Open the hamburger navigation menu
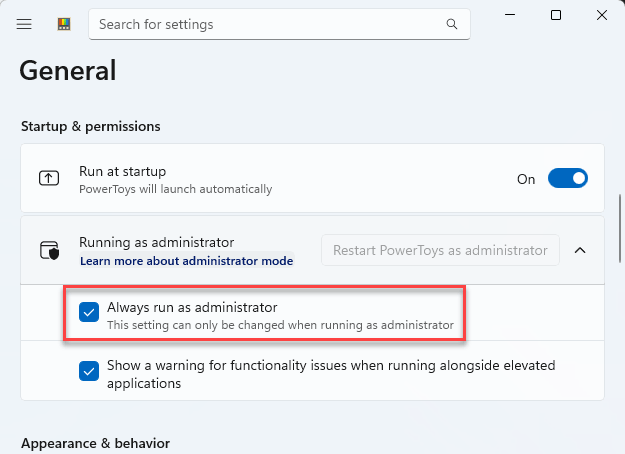This screenshot has height=454, width=625. (x=24, y=24)
